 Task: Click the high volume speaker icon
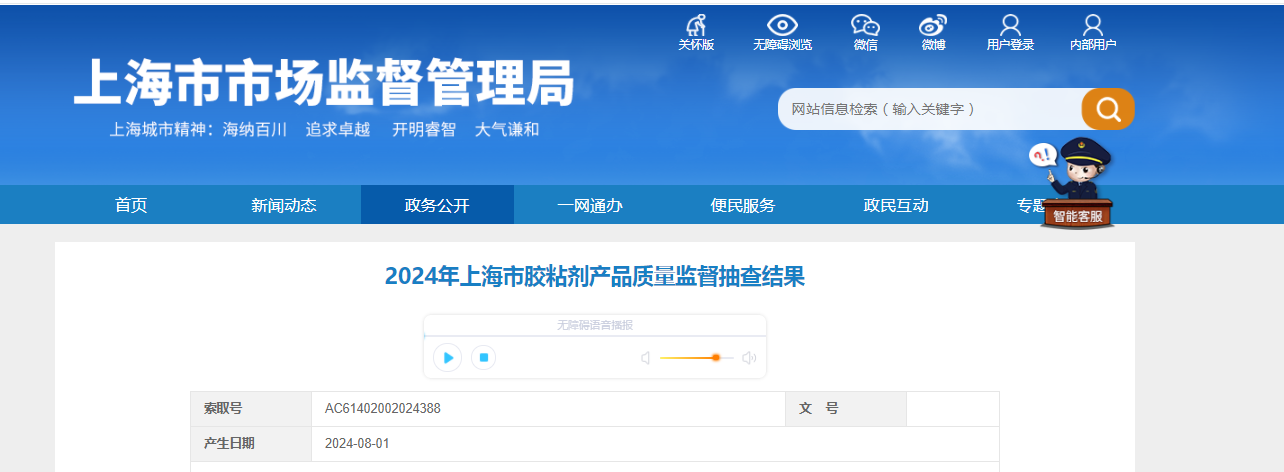(749, 358)
